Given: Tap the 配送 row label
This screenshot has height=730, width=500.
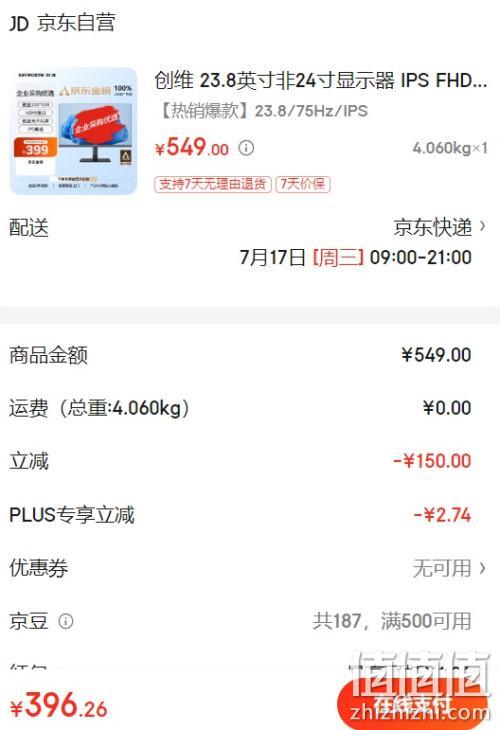Looking at the screenshot, I should 29,228.
